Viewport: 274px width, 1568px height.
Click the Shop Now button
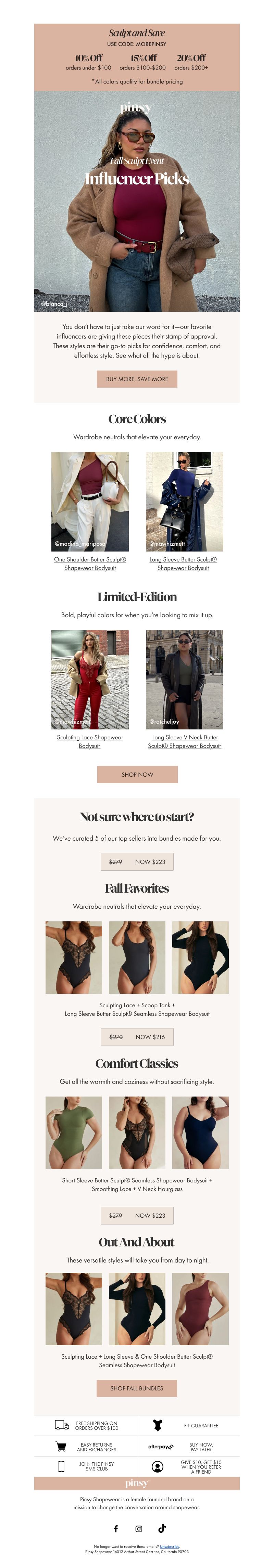pos(137,774)
